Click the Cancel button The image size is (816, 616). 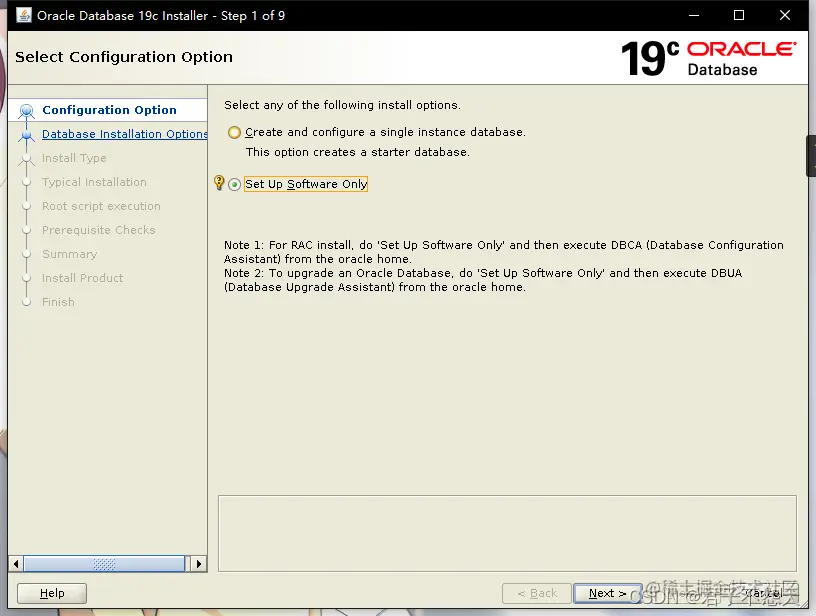coord(764,593)
